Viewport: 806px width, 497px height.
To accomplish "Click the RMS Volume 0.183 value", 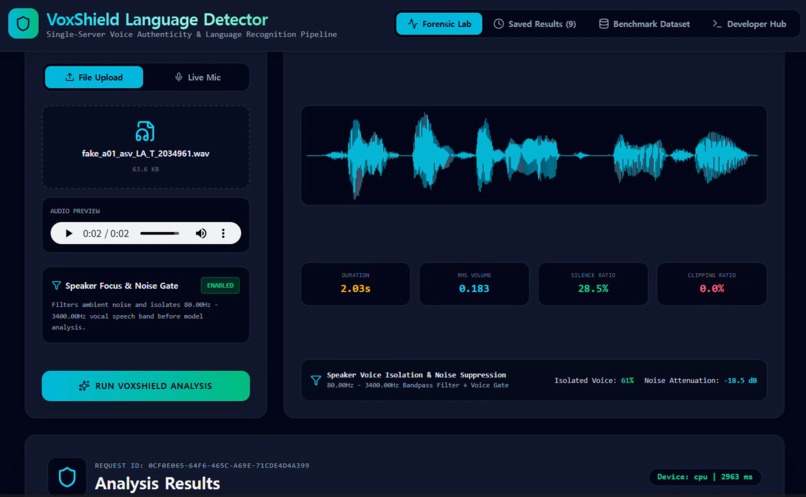I will (x=474, y=289).
